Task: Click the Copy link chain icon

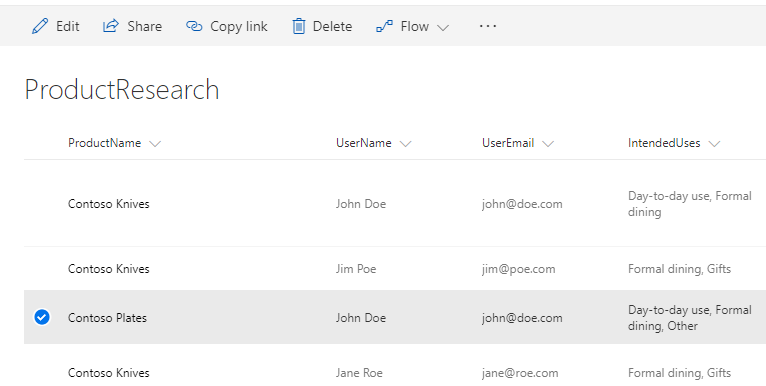Action: click(194, 26)
